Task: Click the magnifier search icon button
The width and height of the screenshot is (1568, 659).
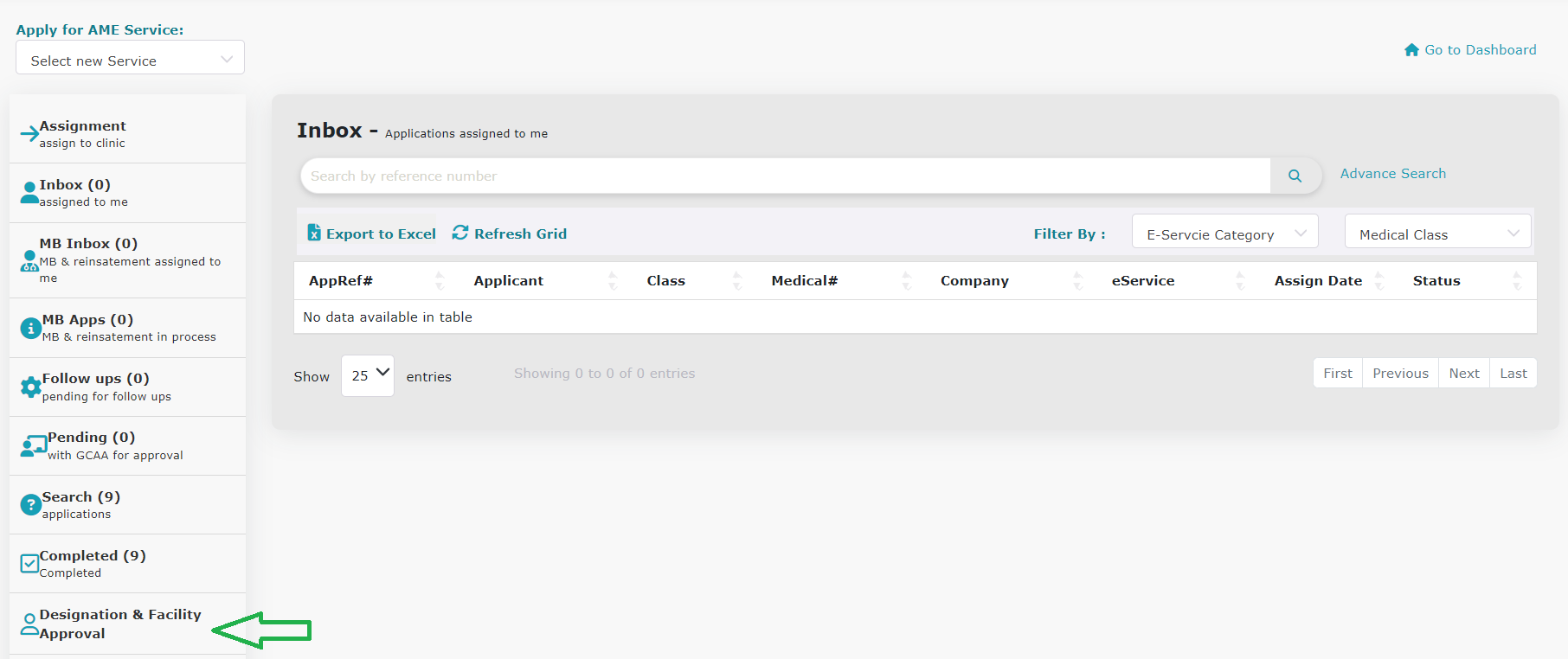Action: 1295,176
